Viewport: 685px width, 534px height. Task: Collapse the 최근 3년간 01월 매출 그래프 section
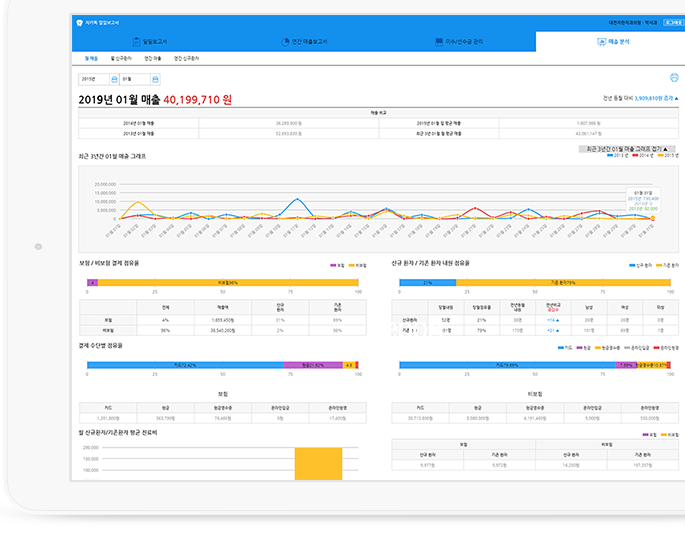(628, 149)
